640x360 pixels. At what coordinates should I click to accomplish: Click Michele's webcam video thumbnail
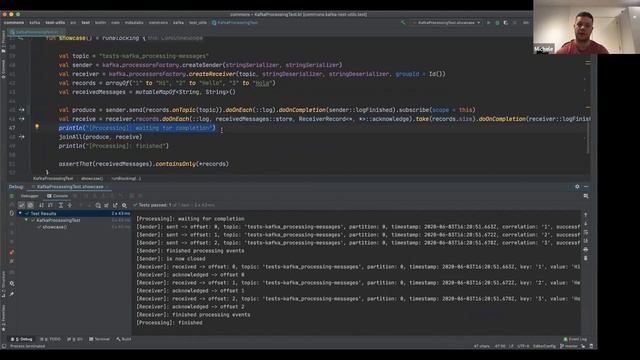[586, 27]
